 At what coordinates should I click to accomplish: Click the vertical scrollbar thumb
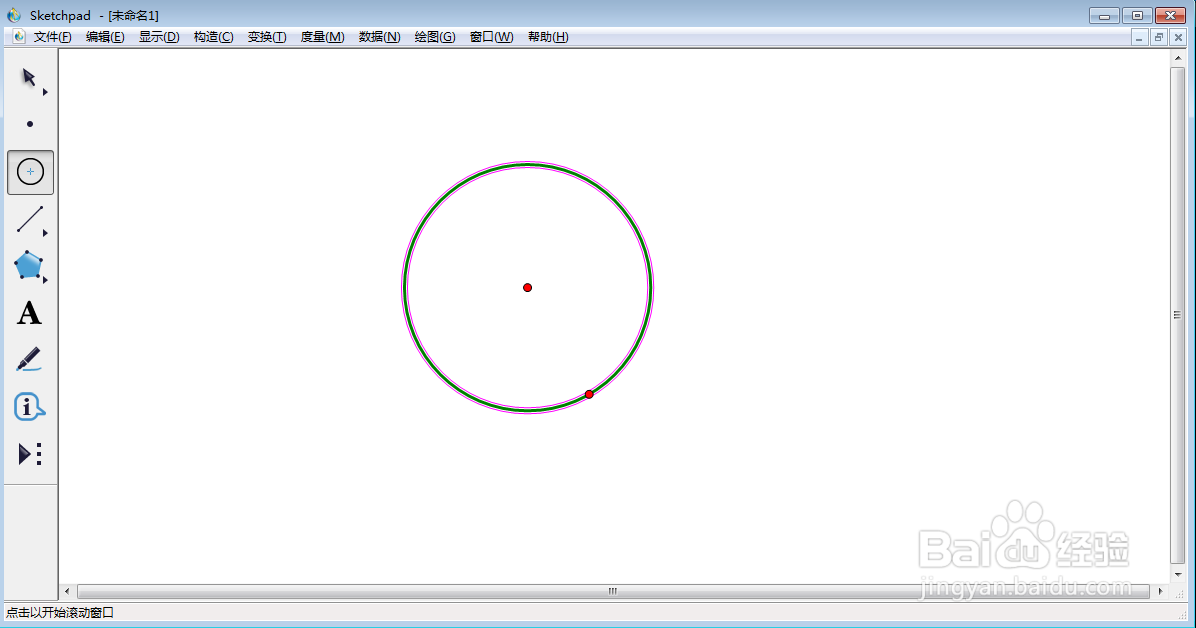[1178, 315]
